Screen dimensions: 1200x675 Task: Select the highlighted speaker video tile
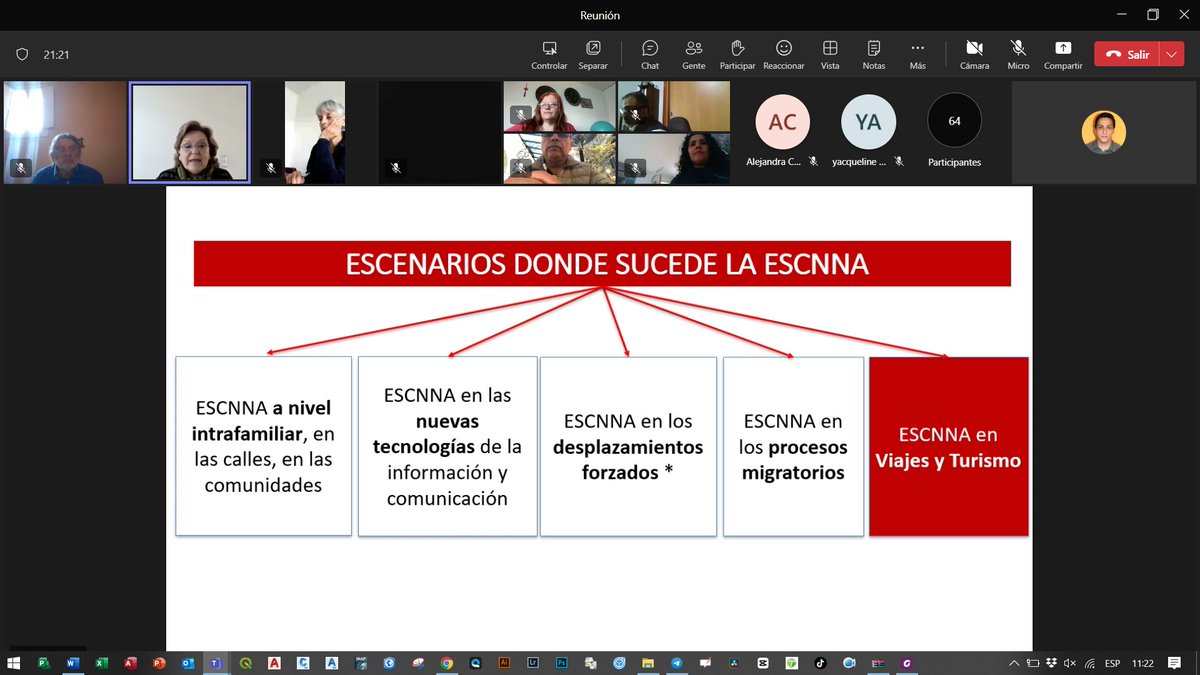(x=189, y=132)
